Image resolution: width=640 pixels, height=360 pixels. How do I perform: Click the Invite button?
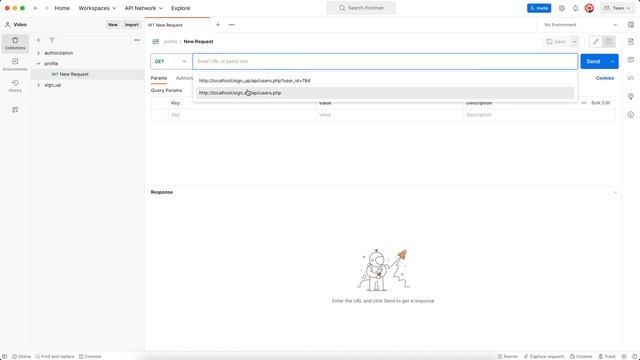[539, 8]
